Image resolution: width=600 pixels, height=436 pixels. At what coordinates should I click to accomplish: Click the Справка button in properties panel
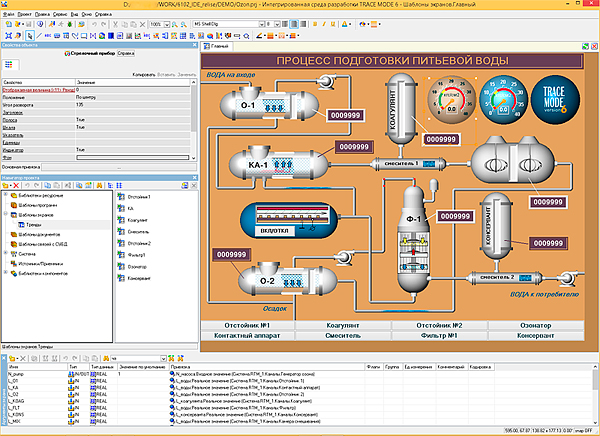pyautogui.click(x=126, y=53)
